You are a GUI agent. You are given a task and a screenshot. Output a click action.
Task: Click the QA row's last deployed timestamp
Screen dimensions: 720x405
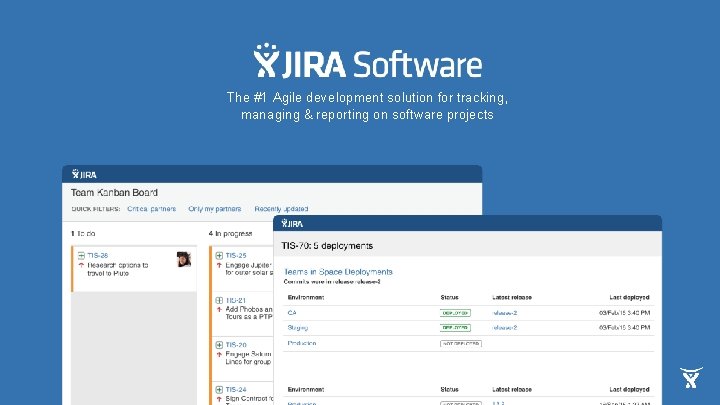624,313
